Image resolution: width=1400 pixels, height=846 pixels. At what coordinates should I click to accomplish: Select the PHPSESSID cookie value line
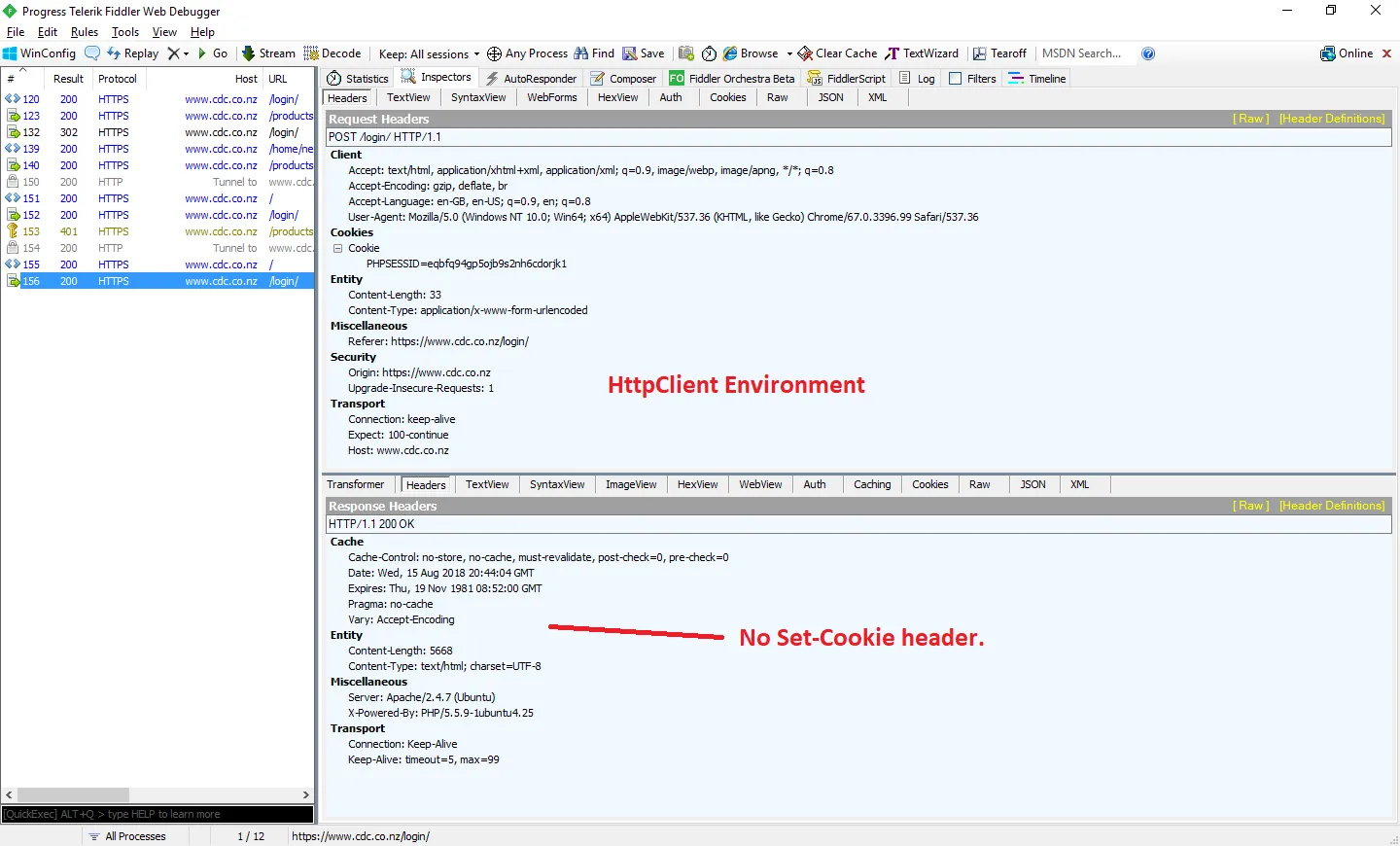coord(467,264)
